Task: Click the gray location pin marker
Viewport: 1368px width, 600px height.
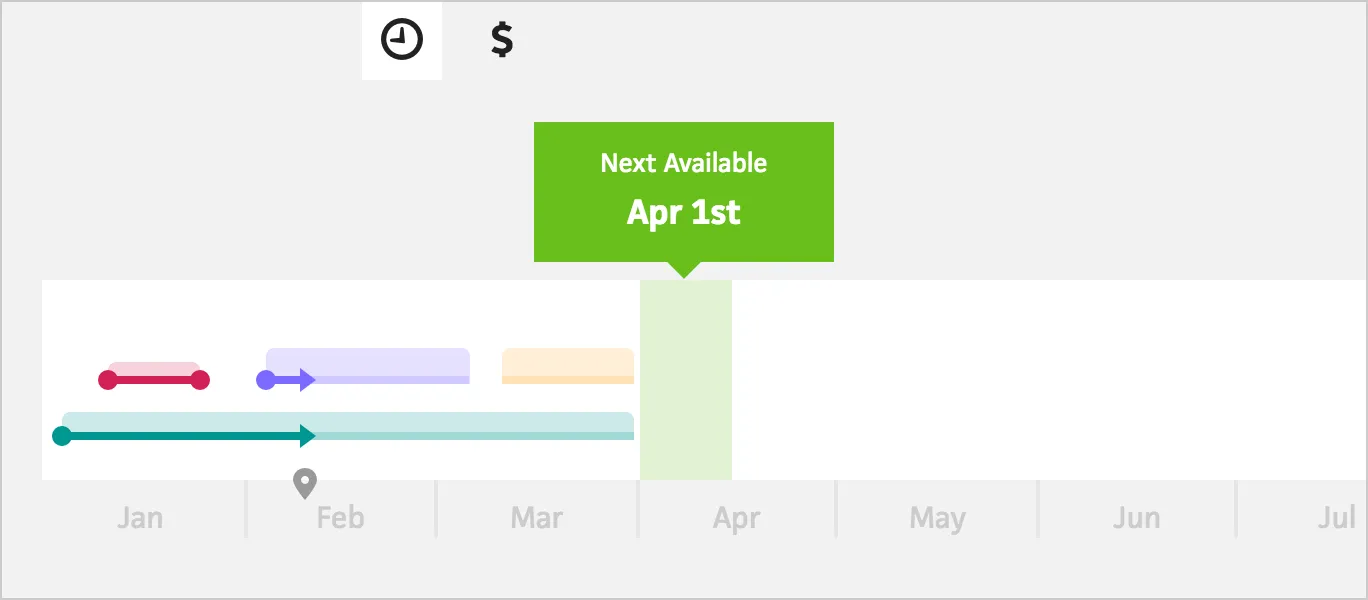Action: (x=305, y=484)
